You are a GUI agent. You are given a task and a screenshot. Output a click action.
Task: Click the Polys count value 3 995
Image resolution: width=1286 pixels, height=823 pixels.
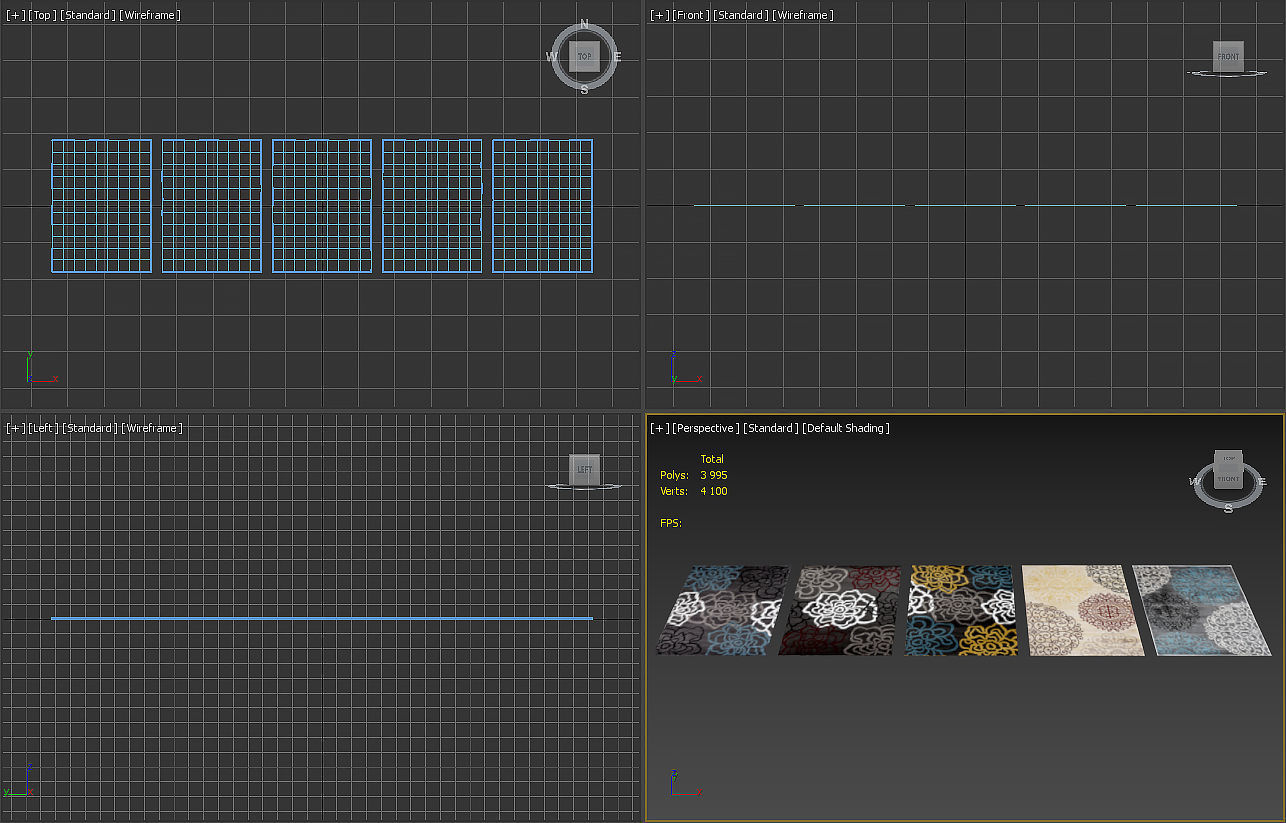click(x=713, y=475)
